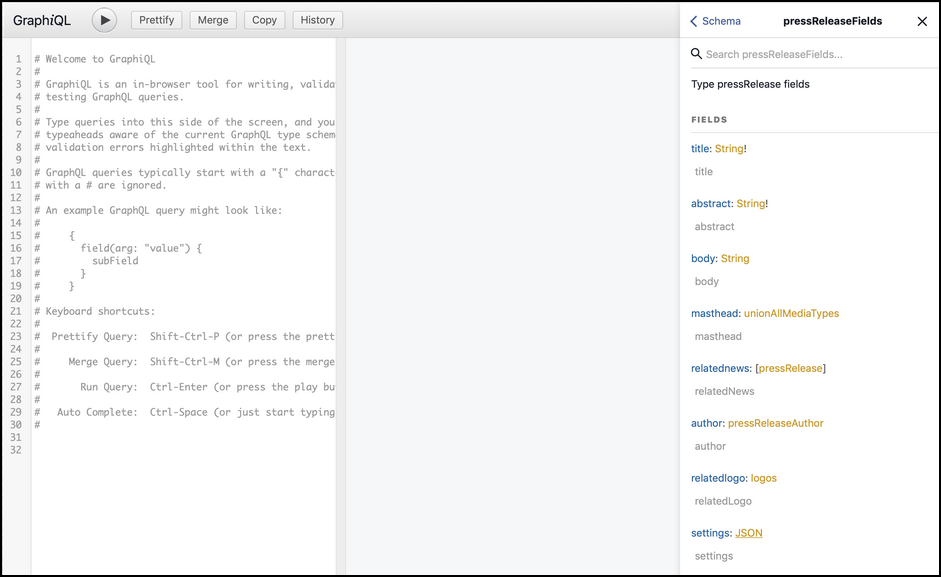Viewport: 941px width, 577px height.
Task: Open the pressRelease type link
Action: pos(790,368)
